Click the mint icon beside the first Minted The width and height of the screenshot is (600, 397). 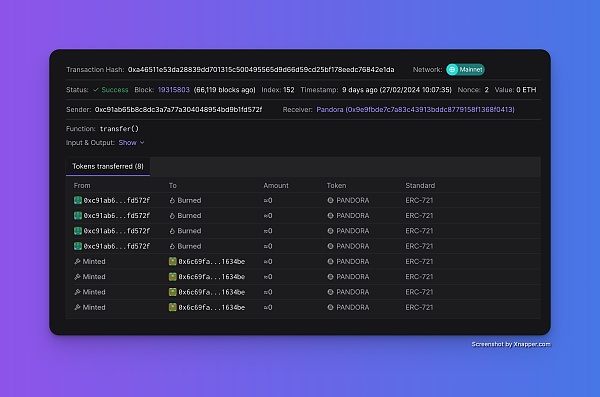(x=77, y=261)
